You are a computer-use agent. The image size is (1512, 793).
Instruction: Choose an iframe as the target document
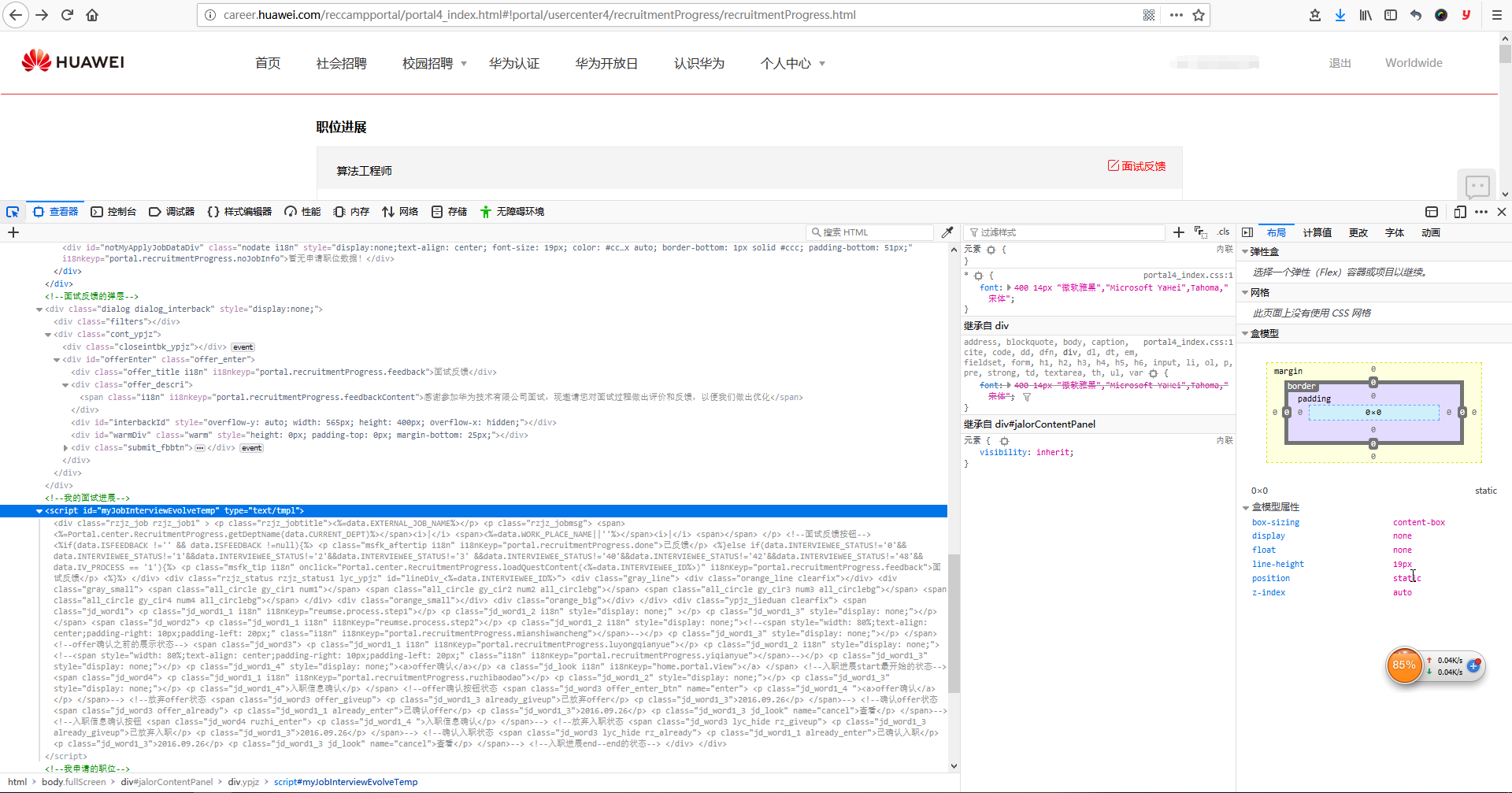tap(1432, 212)
